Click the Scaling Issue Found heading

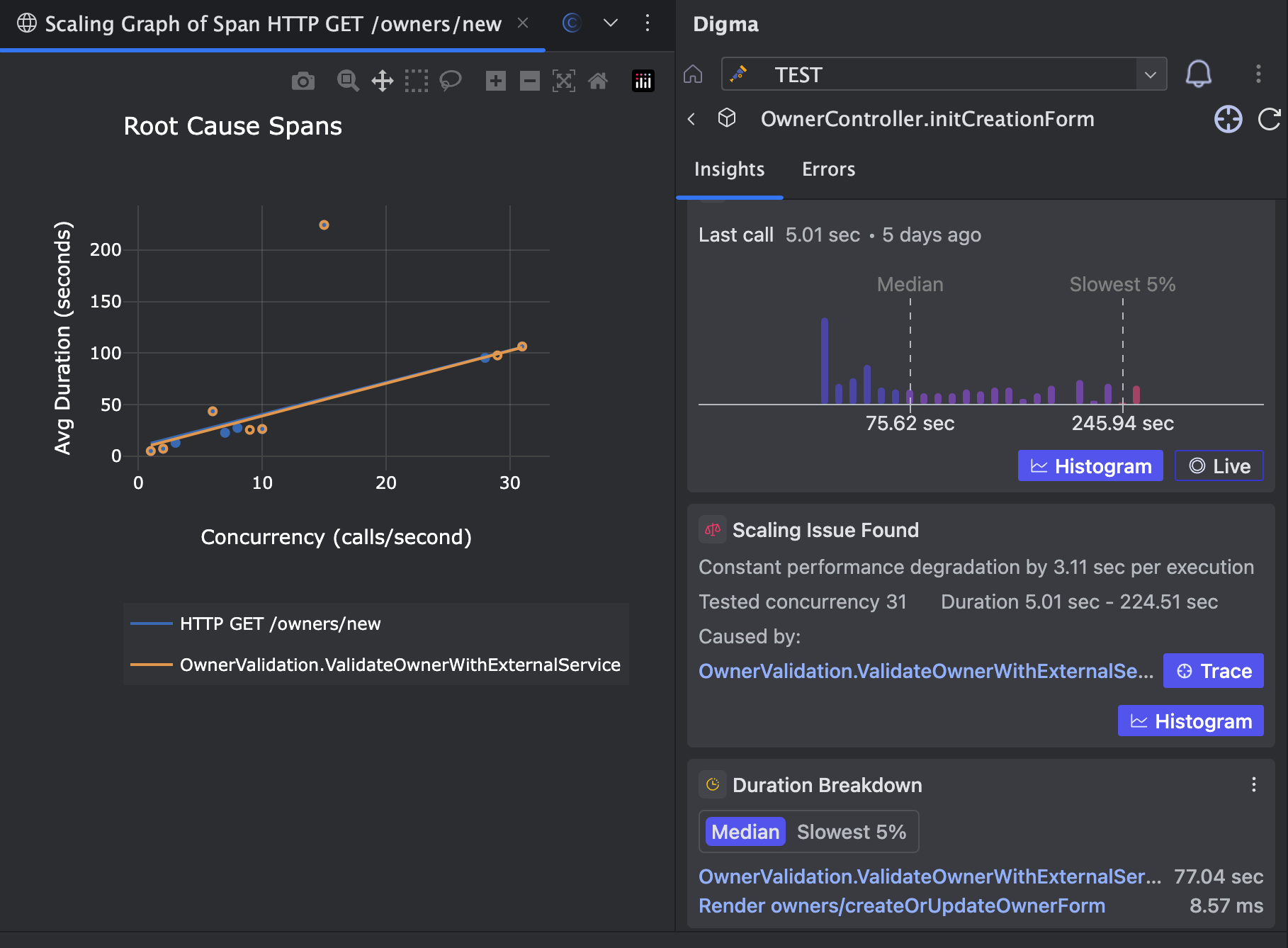pyautogui.click(x=825, y=530)
